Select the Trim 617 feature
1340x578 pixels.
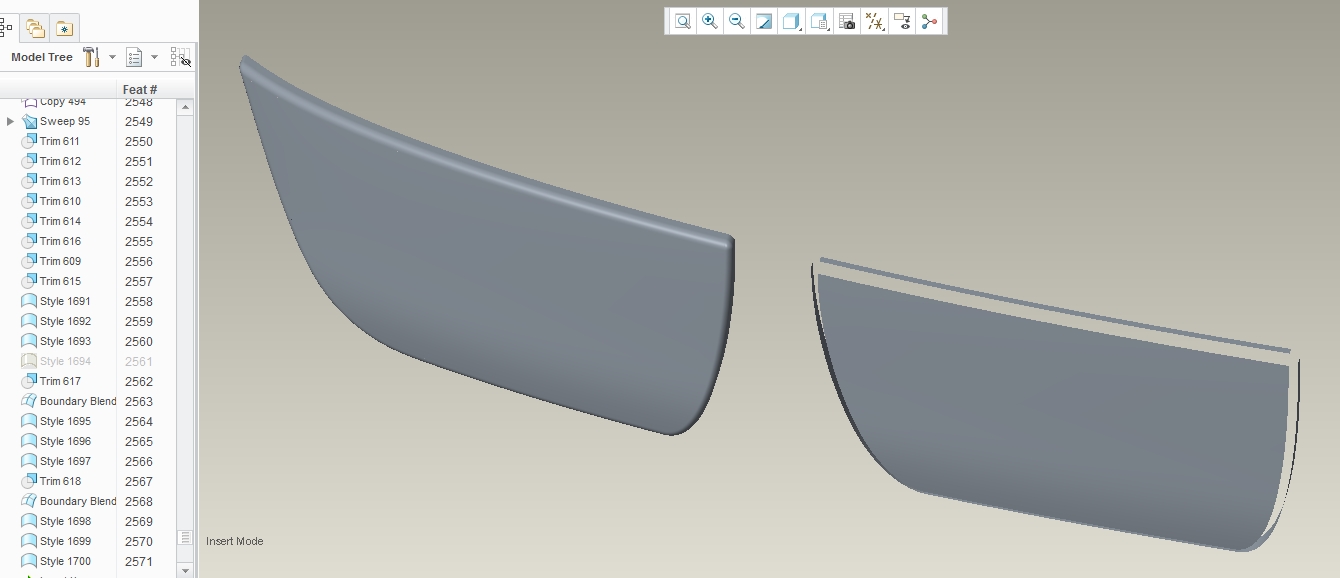[x=60, y=381]
